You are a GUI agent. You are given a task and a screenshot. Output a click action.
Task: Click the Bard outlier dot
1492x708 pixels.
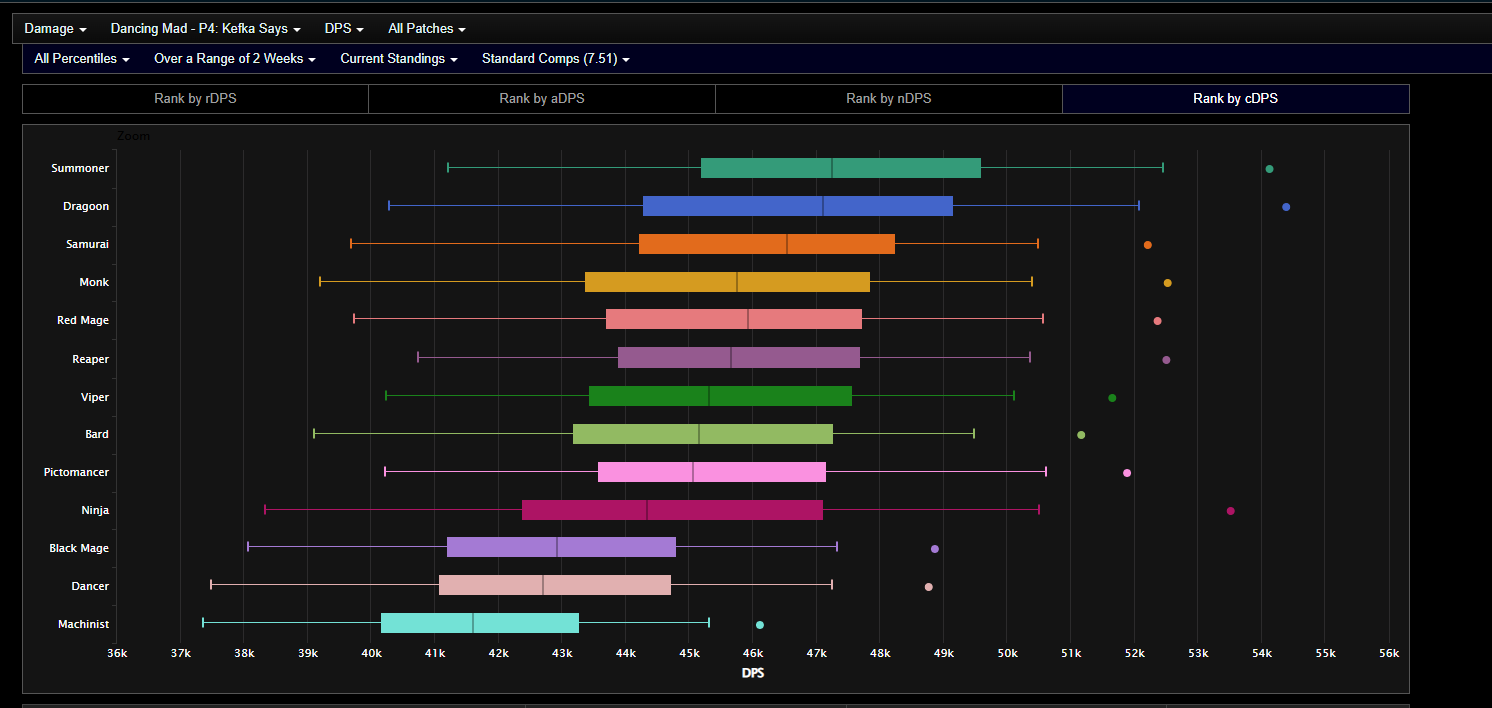coord(1081,435)
